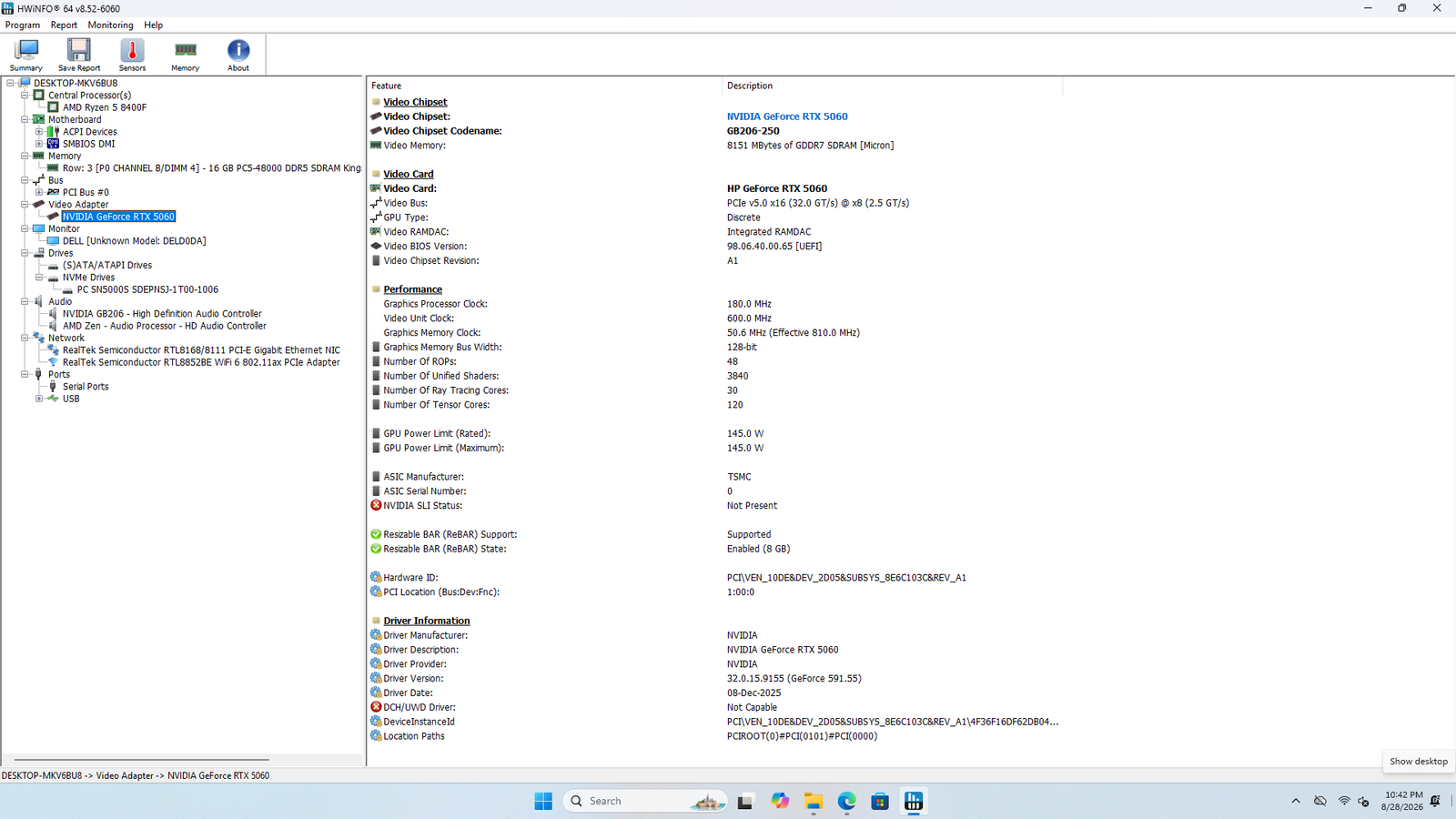The height and width of the screenshot is (819, 1456).
Task: Expand the USB node under Ports
Action: coord(39,399)
